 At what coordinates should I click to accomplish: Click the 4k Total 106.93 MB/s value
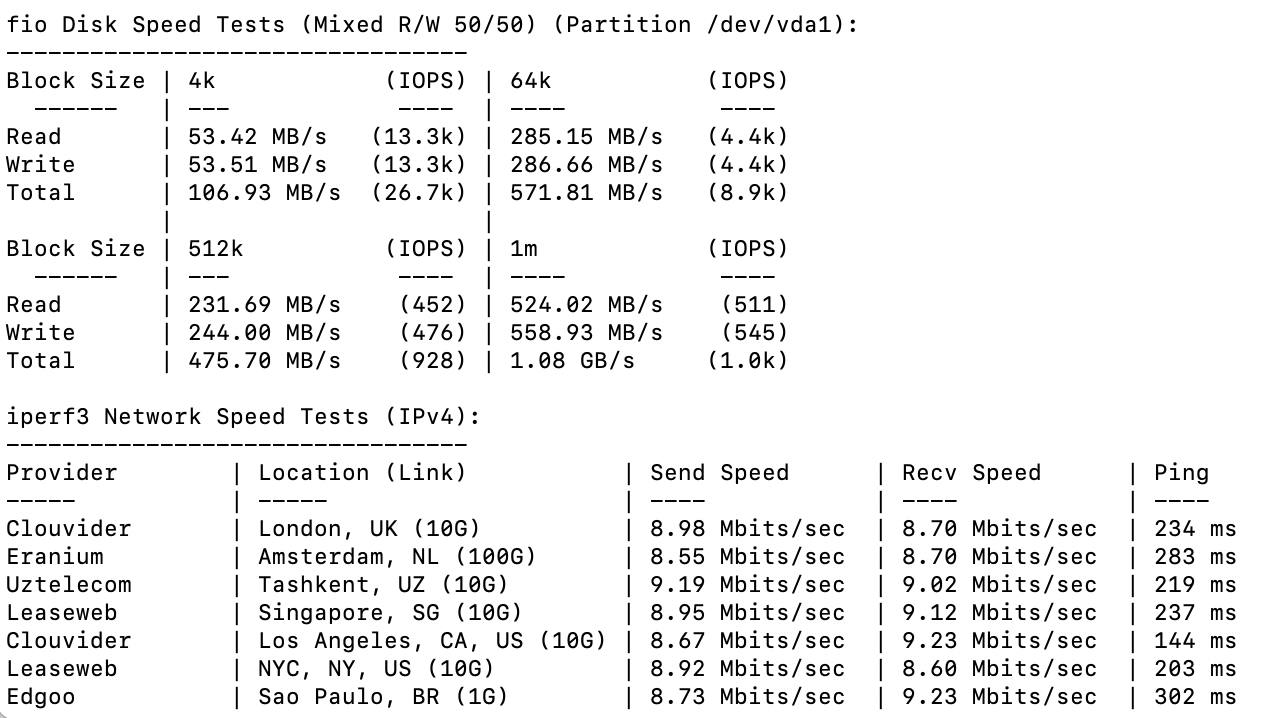pos(264,193)
